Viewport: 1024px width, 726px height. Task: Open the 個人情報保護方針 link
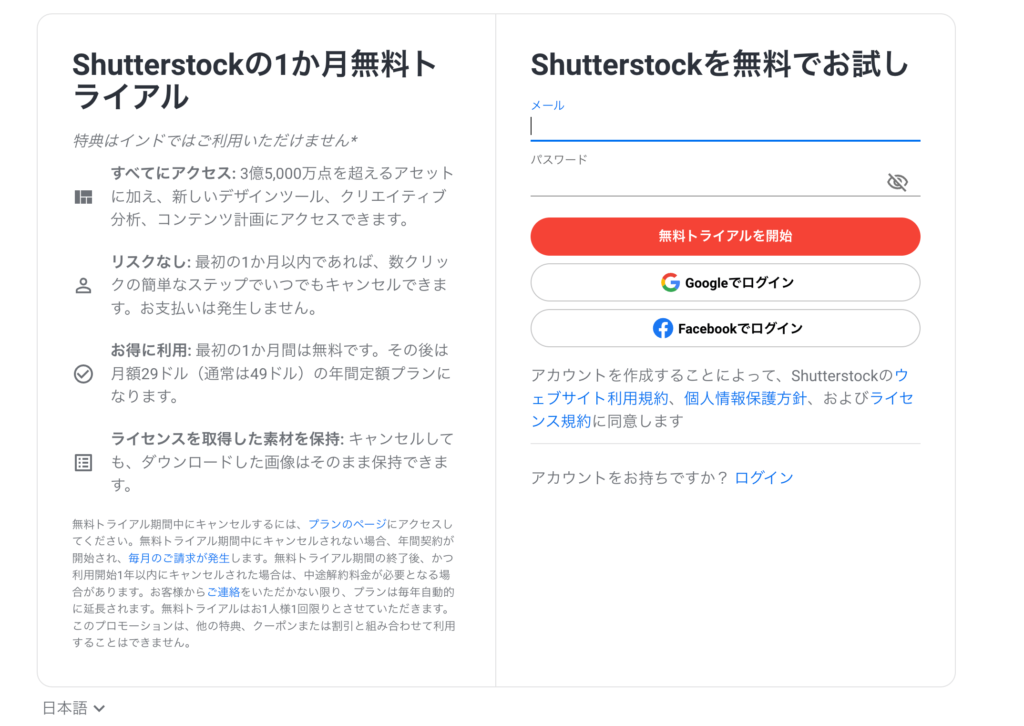coord(745,398)
